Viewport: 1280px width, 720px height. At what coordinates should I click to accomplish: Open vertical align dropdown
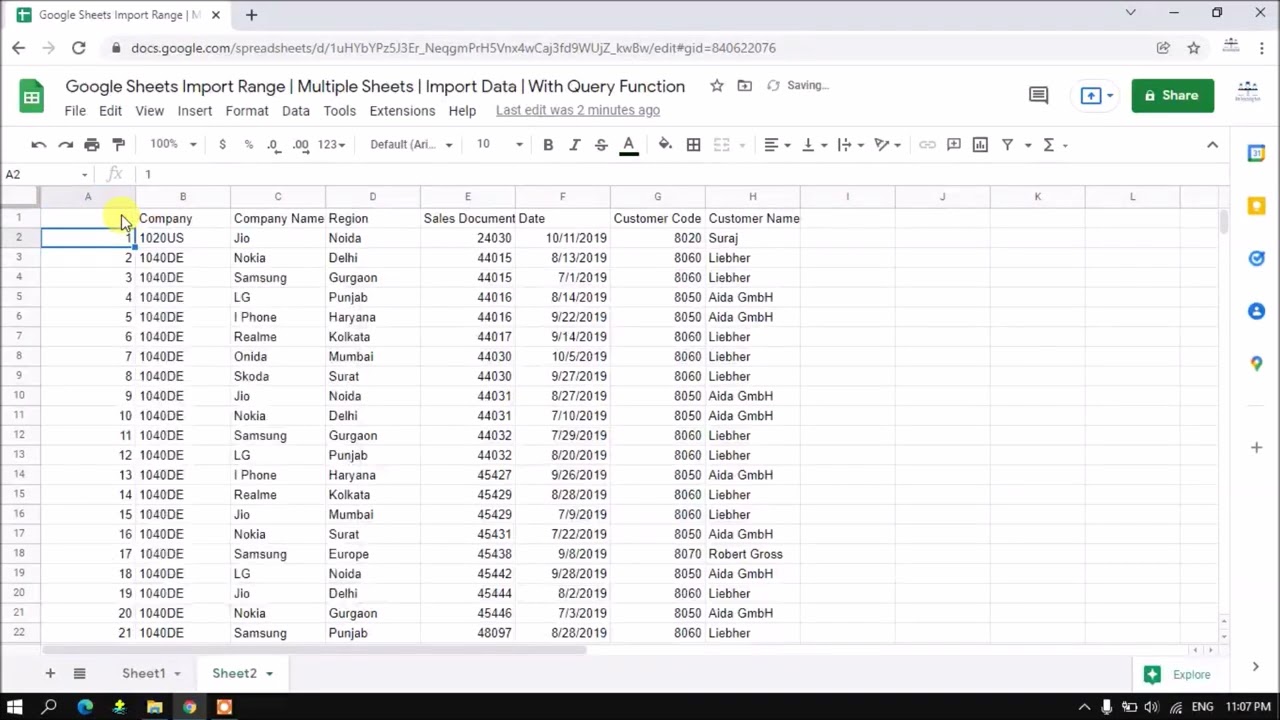point(813,145)
